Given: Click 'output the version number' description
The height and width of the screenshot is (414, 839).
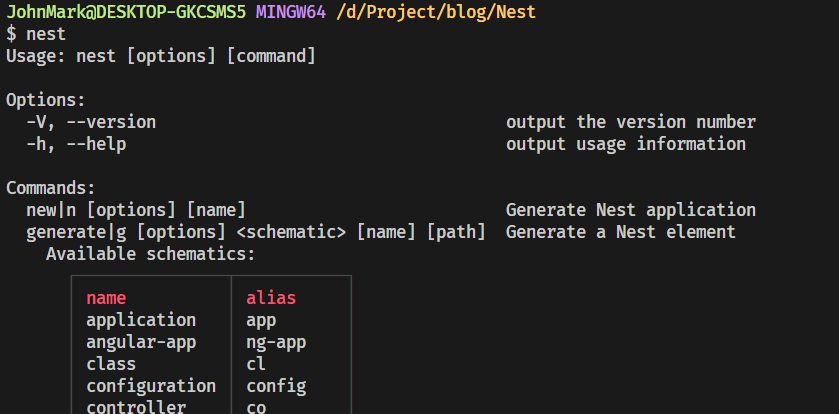Looking at the screenshot, I should click(x=631, y=122).
